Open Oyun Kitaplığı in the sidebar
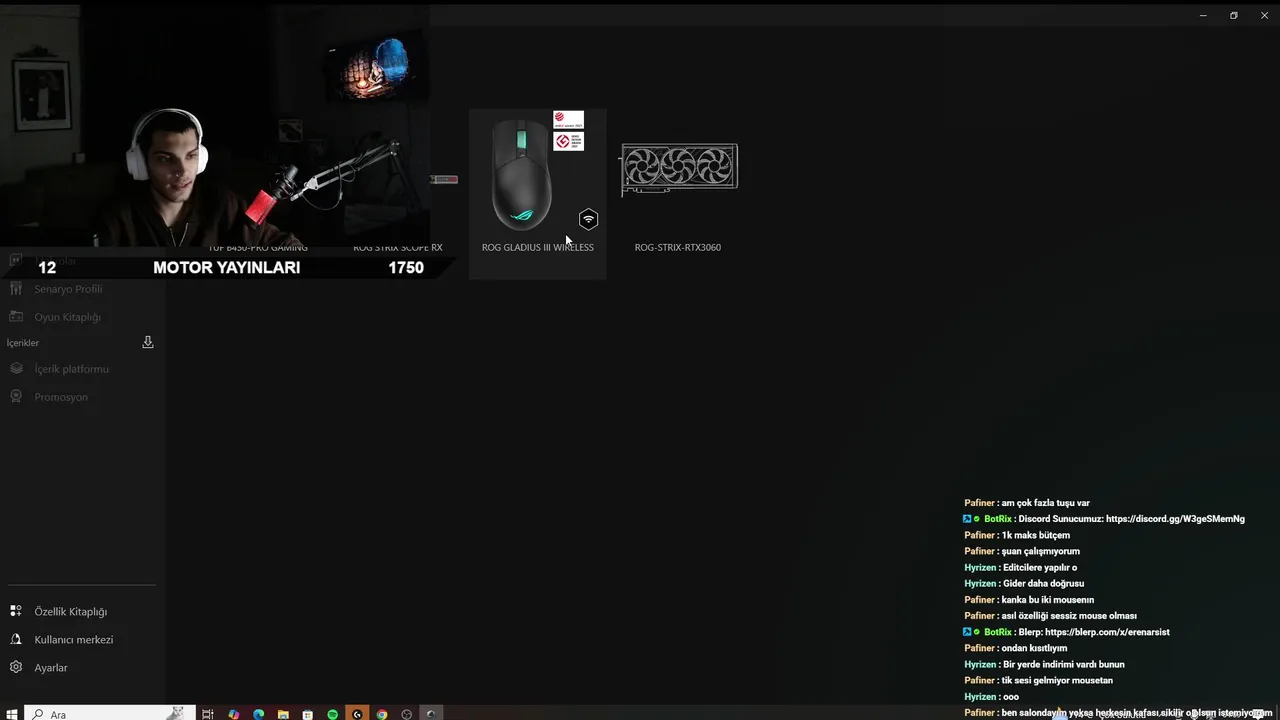This screenshot has width=1280, height=720. [67, 317]
